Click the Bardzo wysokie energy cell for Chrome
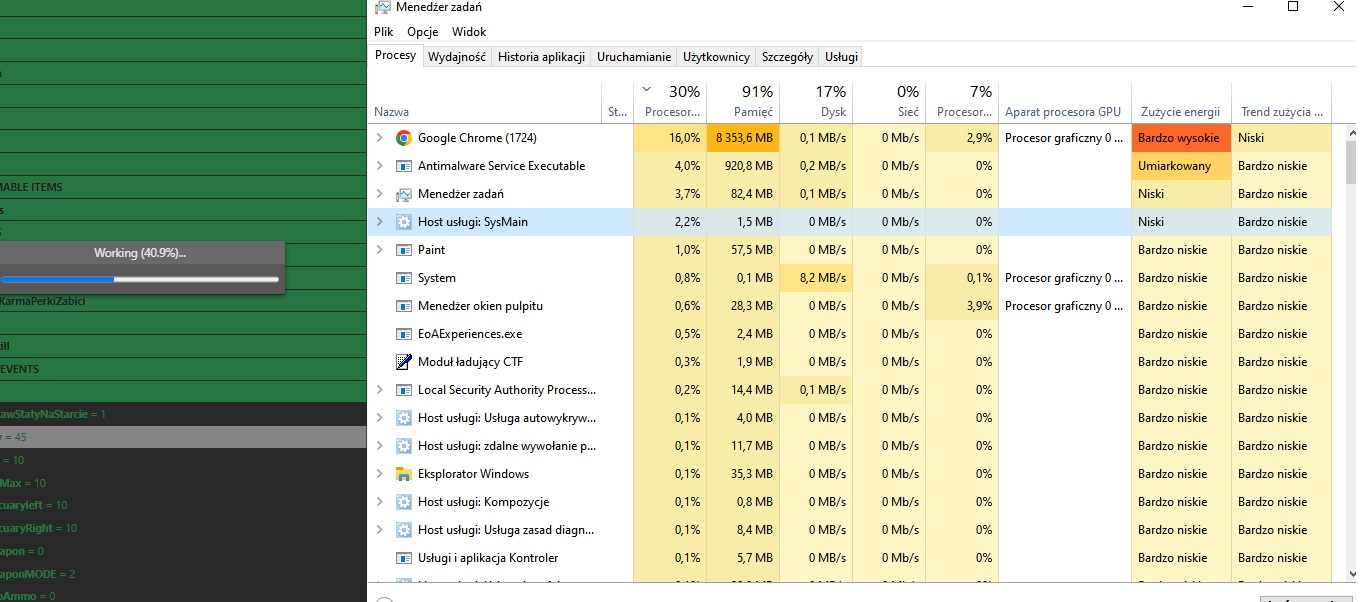Viewport: 1362px width, 602px height. (x=1182, y=138)
